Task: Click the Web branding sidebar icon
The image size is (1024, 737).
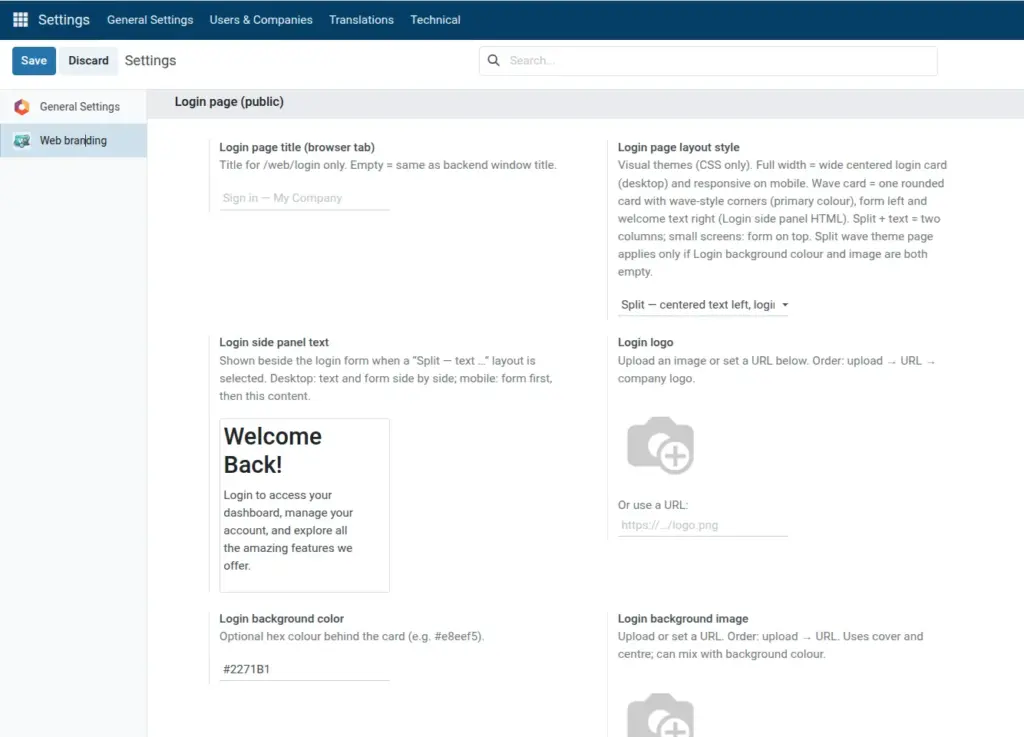Action: click(x=22, y=140)
